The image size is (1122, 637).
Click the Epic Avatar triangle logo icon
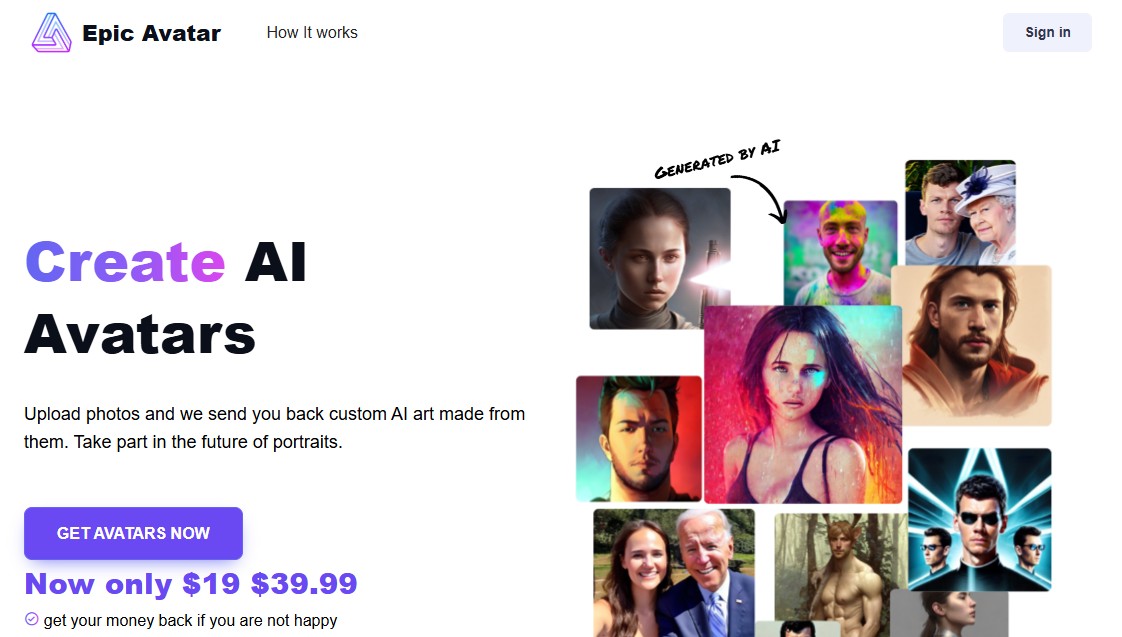[52, 32]
